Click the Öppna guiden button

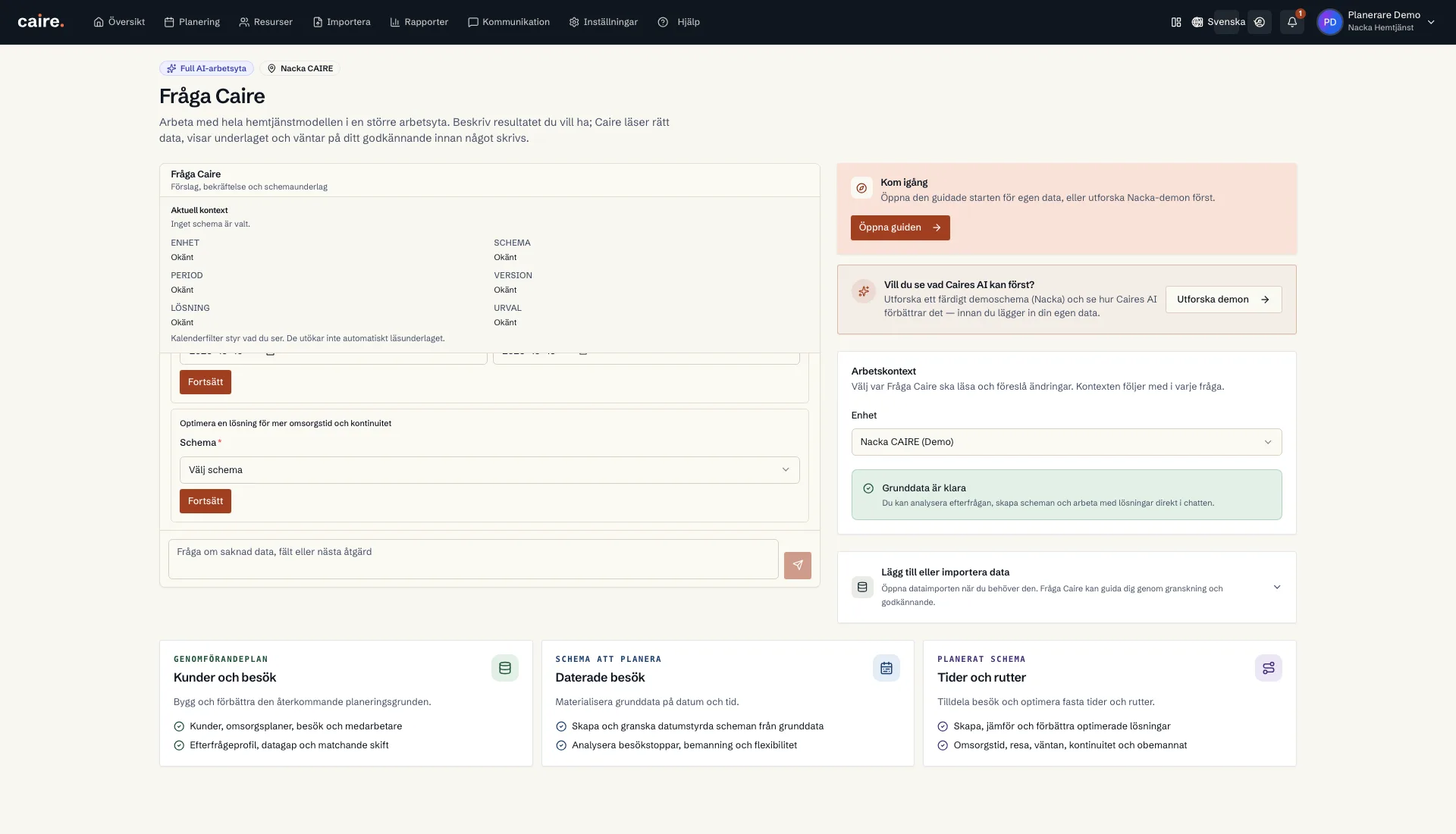point(900,227)
